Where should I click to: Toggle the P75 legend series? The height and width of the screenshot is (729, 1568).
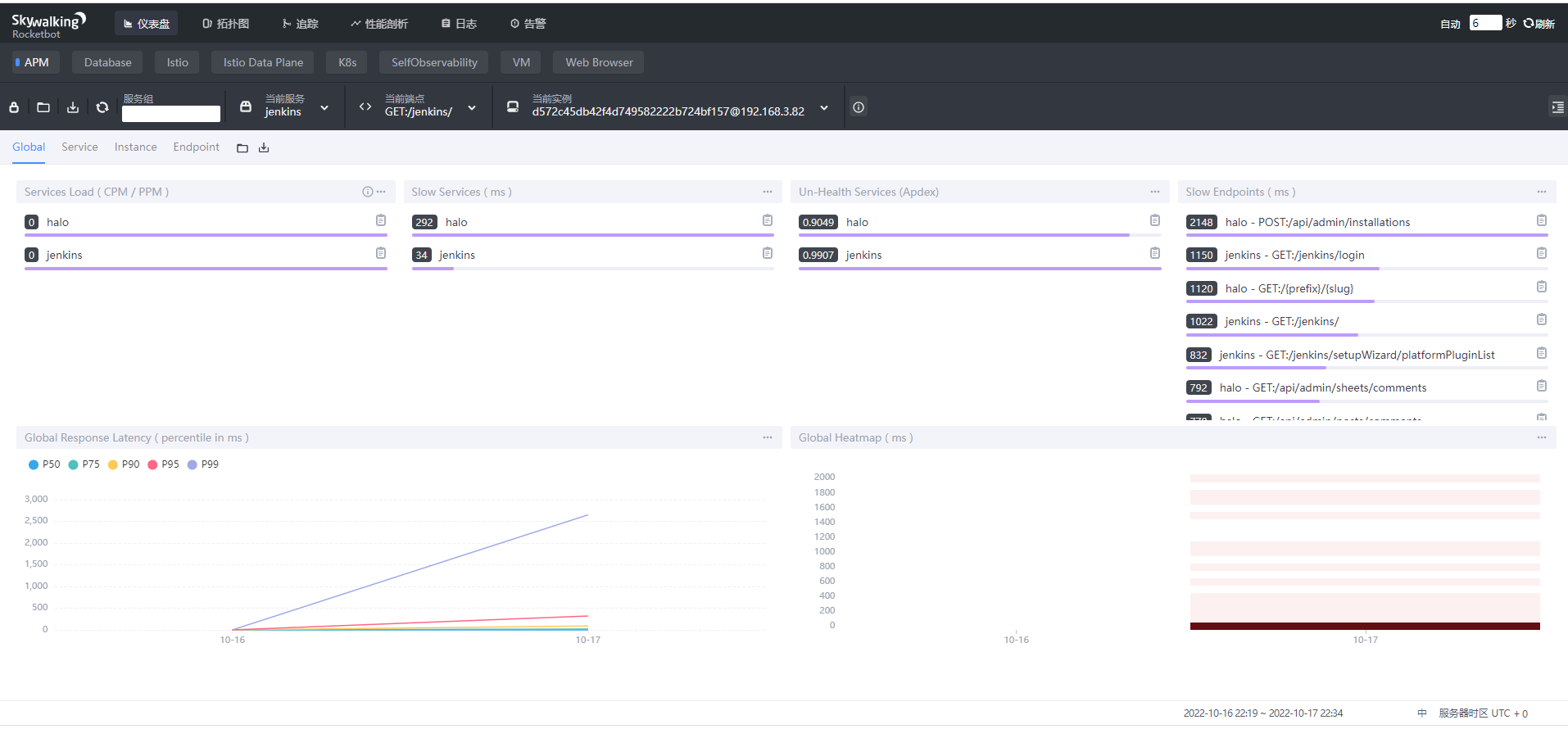[x=84, y=464]
